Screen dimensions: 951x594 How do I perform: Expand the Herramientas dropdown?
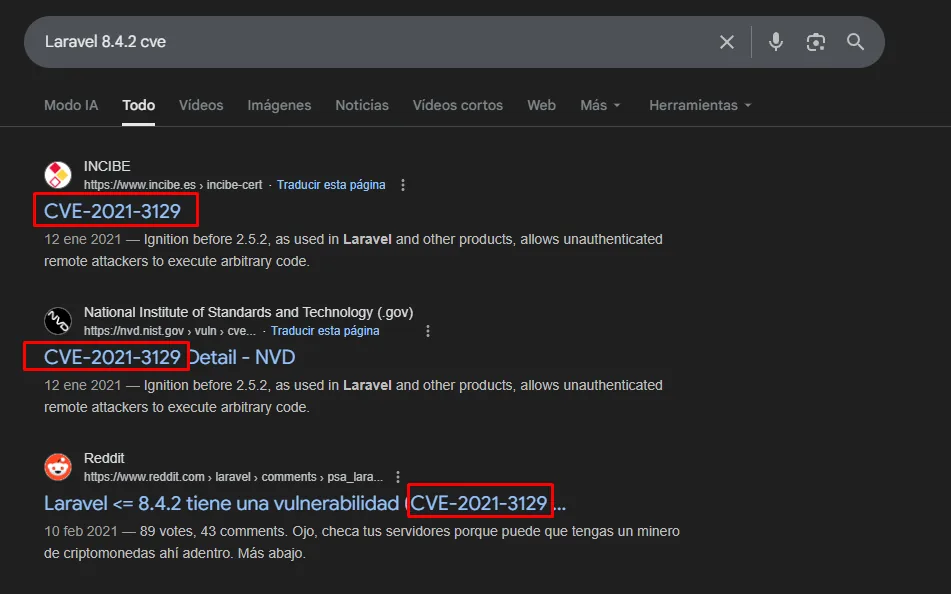point(700,105)
